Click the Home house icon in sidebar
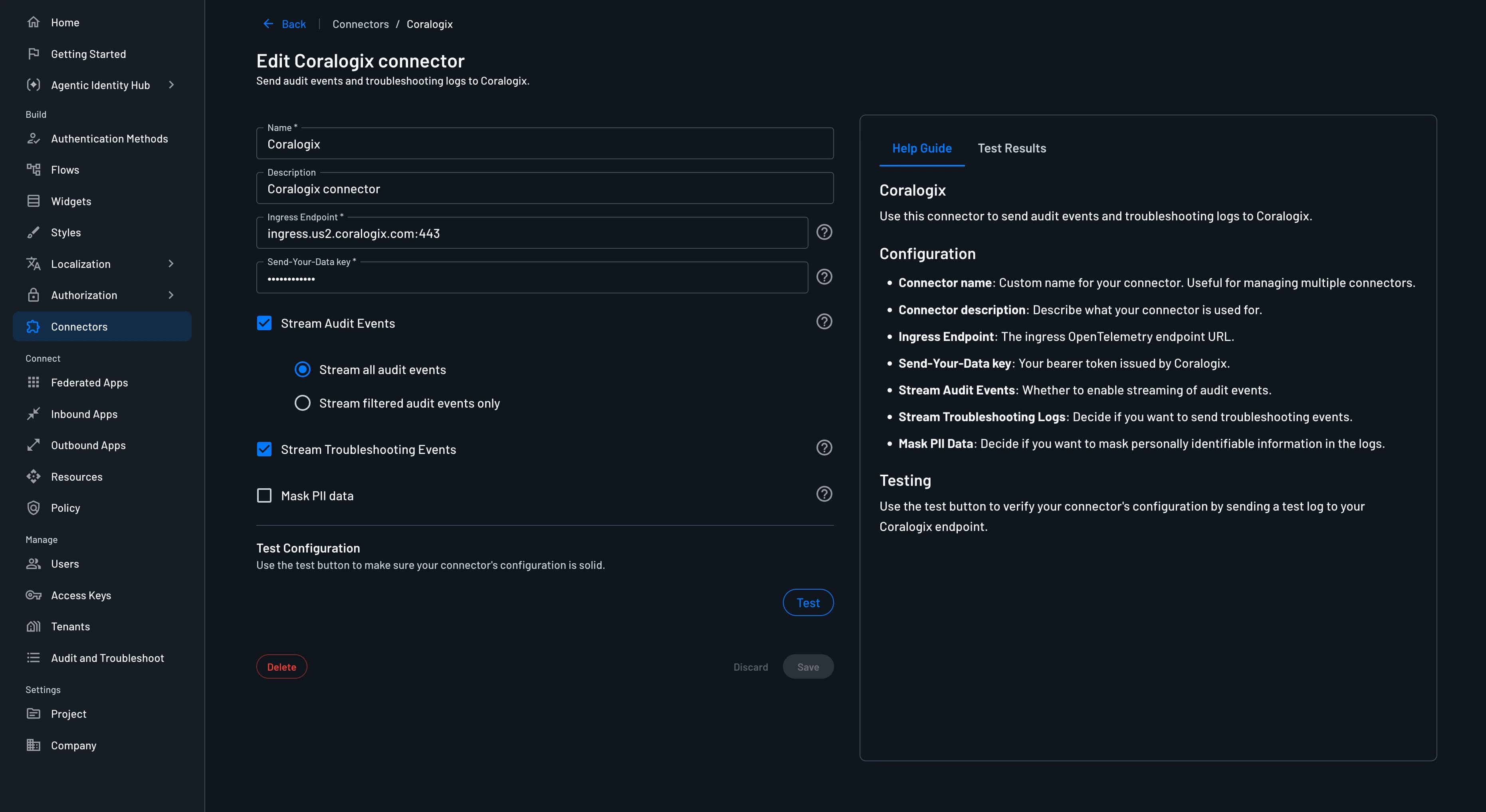Viewport: 1486px width, 812px height. point(34,22)
